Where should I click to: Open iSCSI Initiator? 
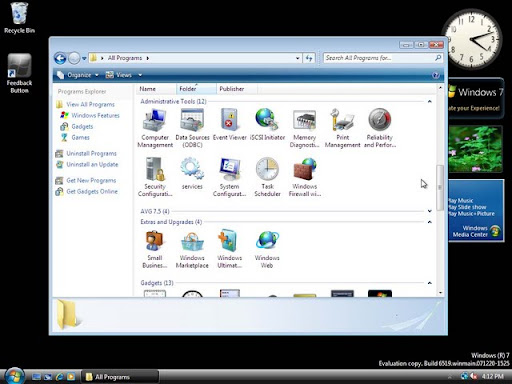tap(267, 124)
